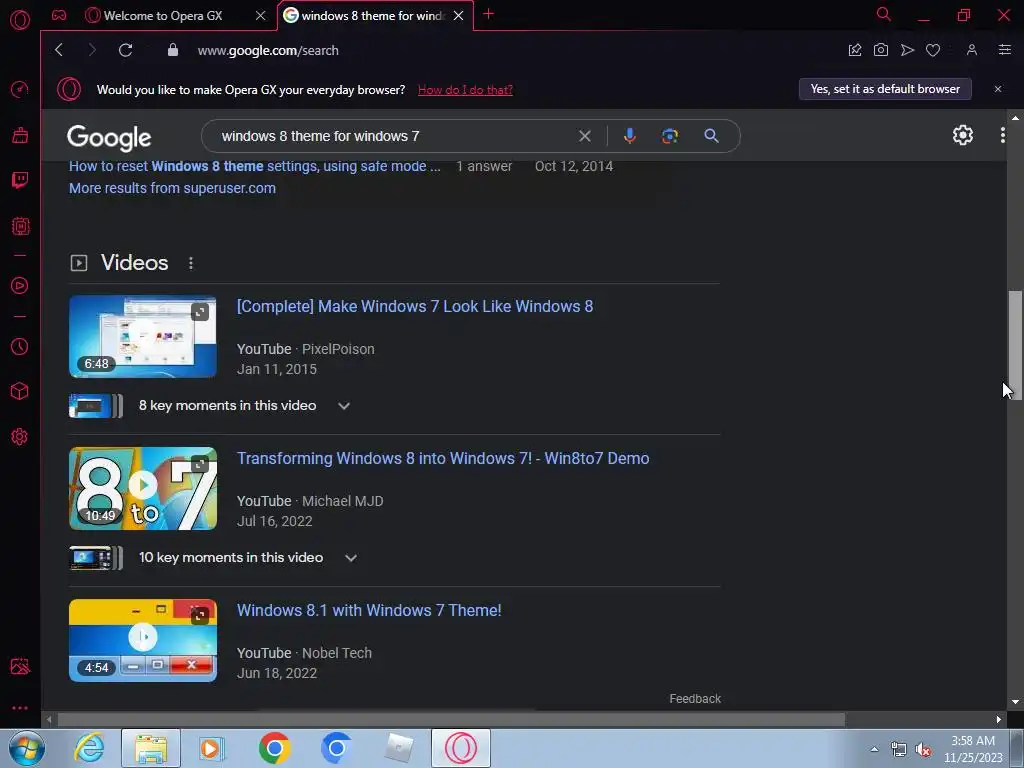
Task: Play the 6:48 PixelPoison video thumbnail
Action: click(142, 336)
